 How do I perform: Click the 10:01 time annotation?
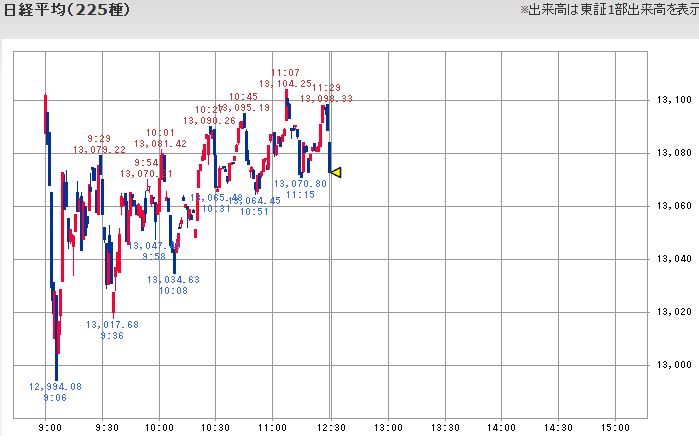(160, 133)
